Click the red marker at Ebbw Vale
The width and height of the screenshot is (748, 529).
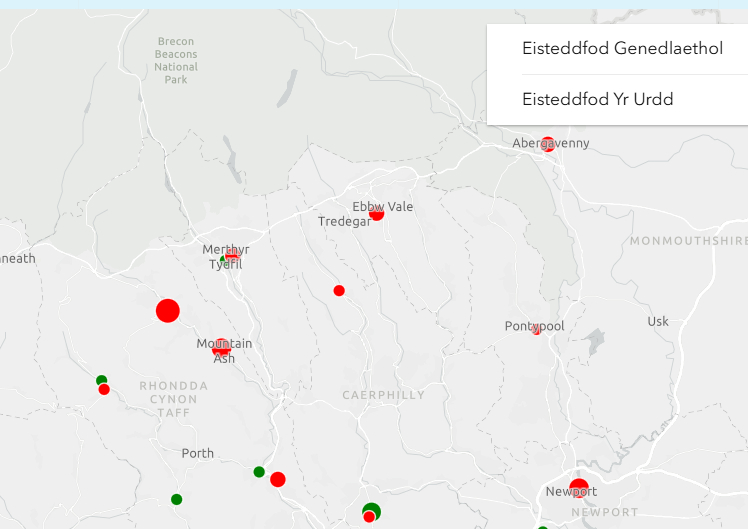point(376,213)
